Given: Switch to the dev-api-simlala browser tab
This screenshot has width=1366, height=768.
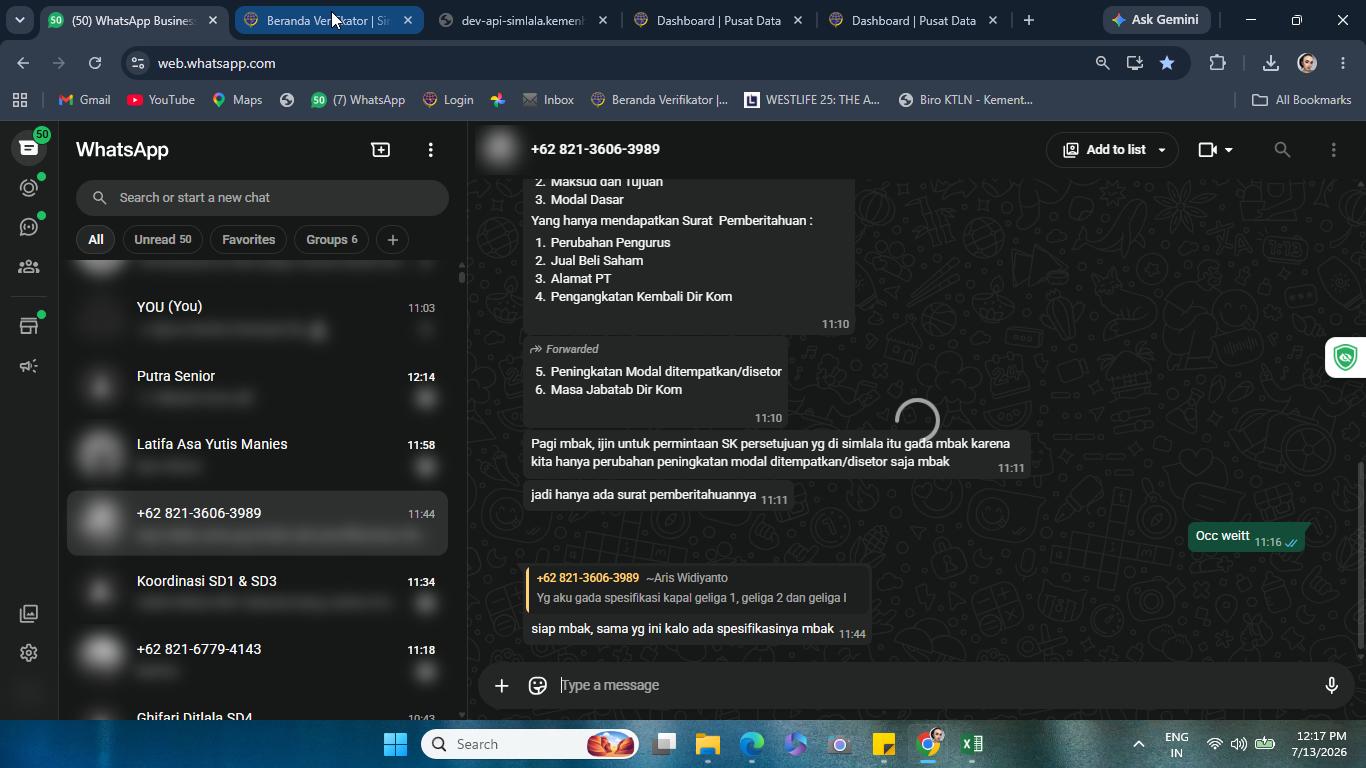Looking at the screenshot, I should point(522,20).
